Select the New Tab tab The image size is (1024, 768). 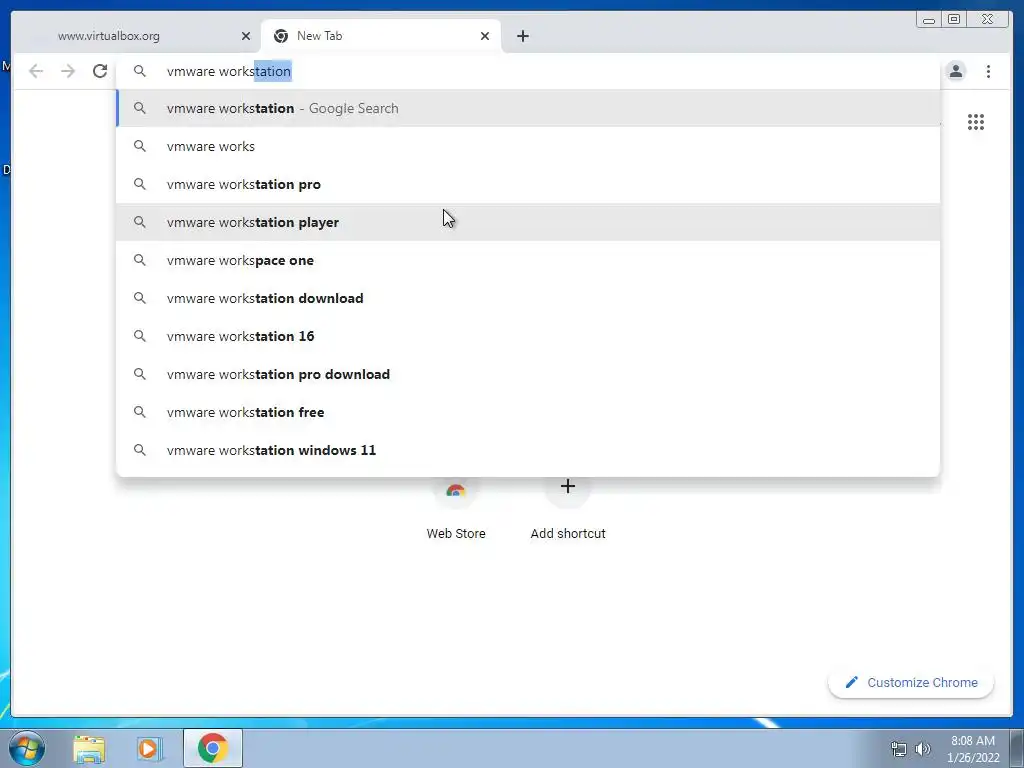pos(381,36)
